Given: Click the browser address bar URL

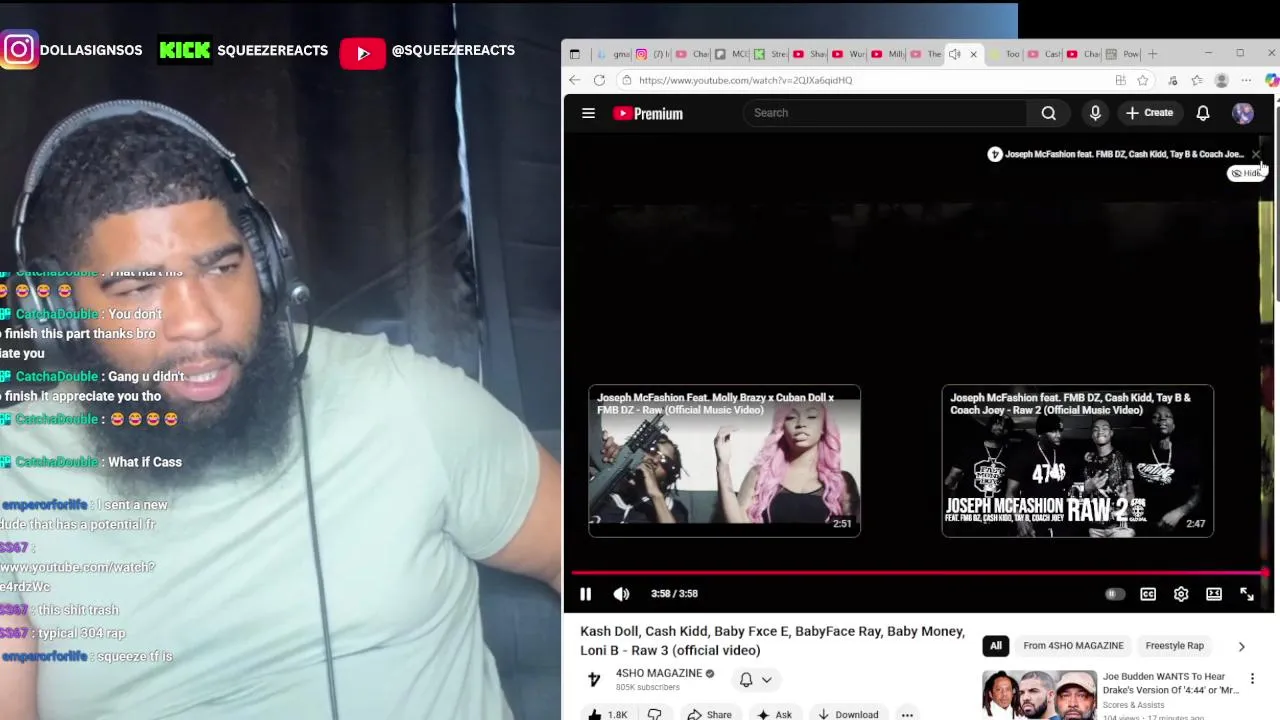Looking at the screenshot, I should 745,80.
